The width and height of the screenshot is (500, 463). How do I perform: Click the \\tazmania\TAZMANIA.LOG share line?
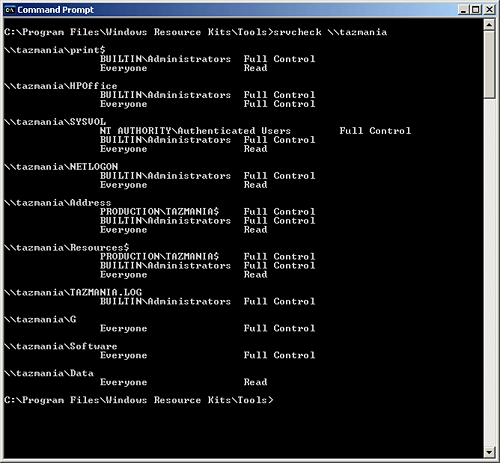pyautogui.click(x=73, y=293)
